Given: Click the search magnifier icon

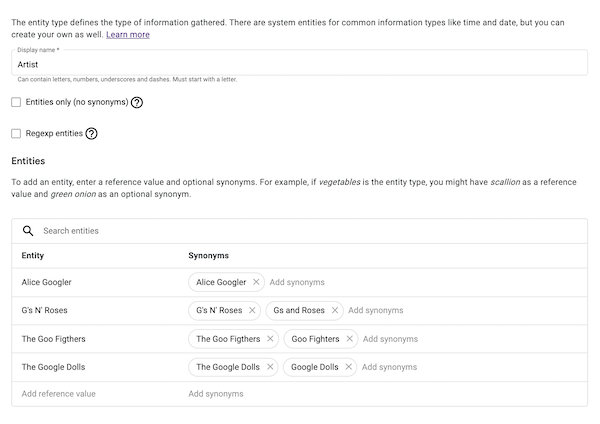Looking at the screenshot, I should tap(28, 231).
